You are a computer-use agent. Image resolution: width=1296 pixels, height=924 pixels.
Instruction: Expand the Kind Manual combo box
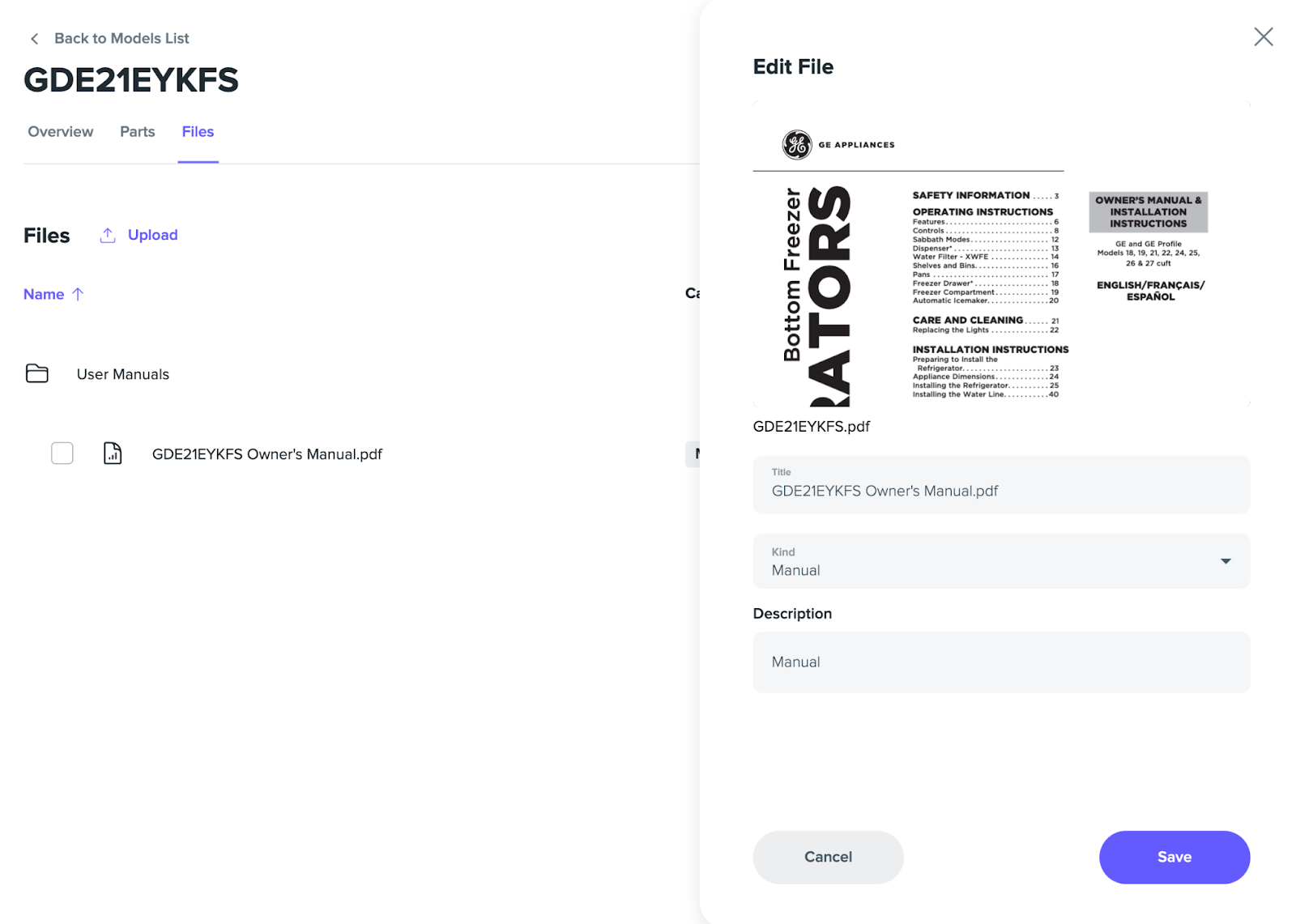coord(1001,561)
